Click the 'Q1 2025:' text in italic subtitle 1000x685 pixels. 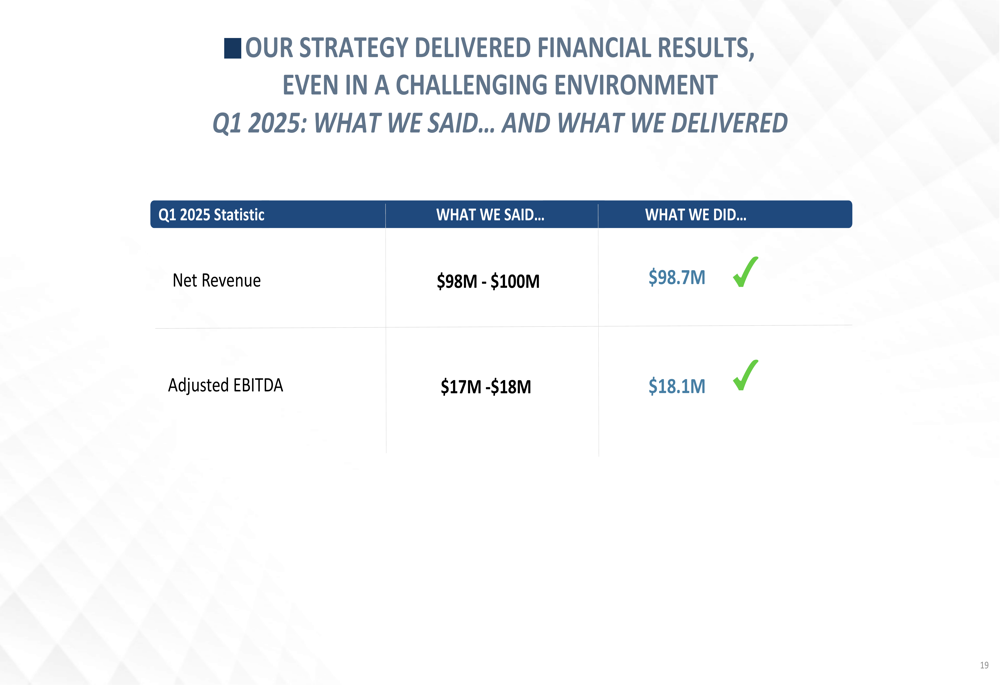coord(260,123)
